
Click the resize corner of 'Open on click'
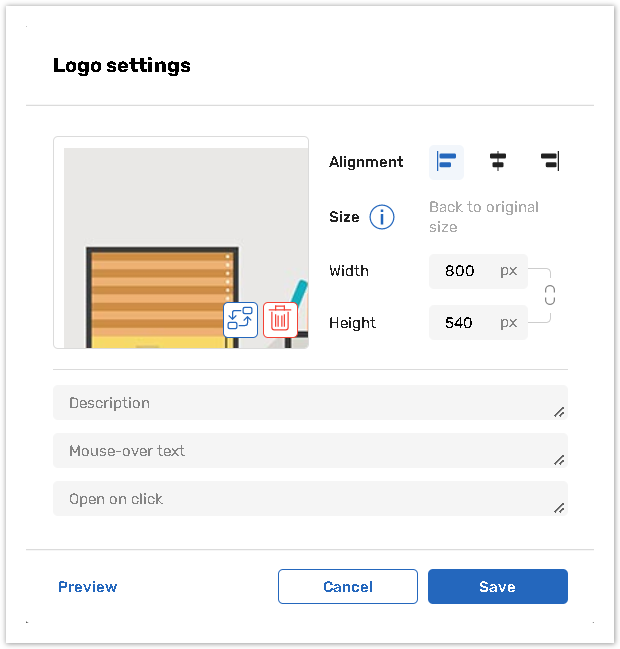tap(559, 508)
